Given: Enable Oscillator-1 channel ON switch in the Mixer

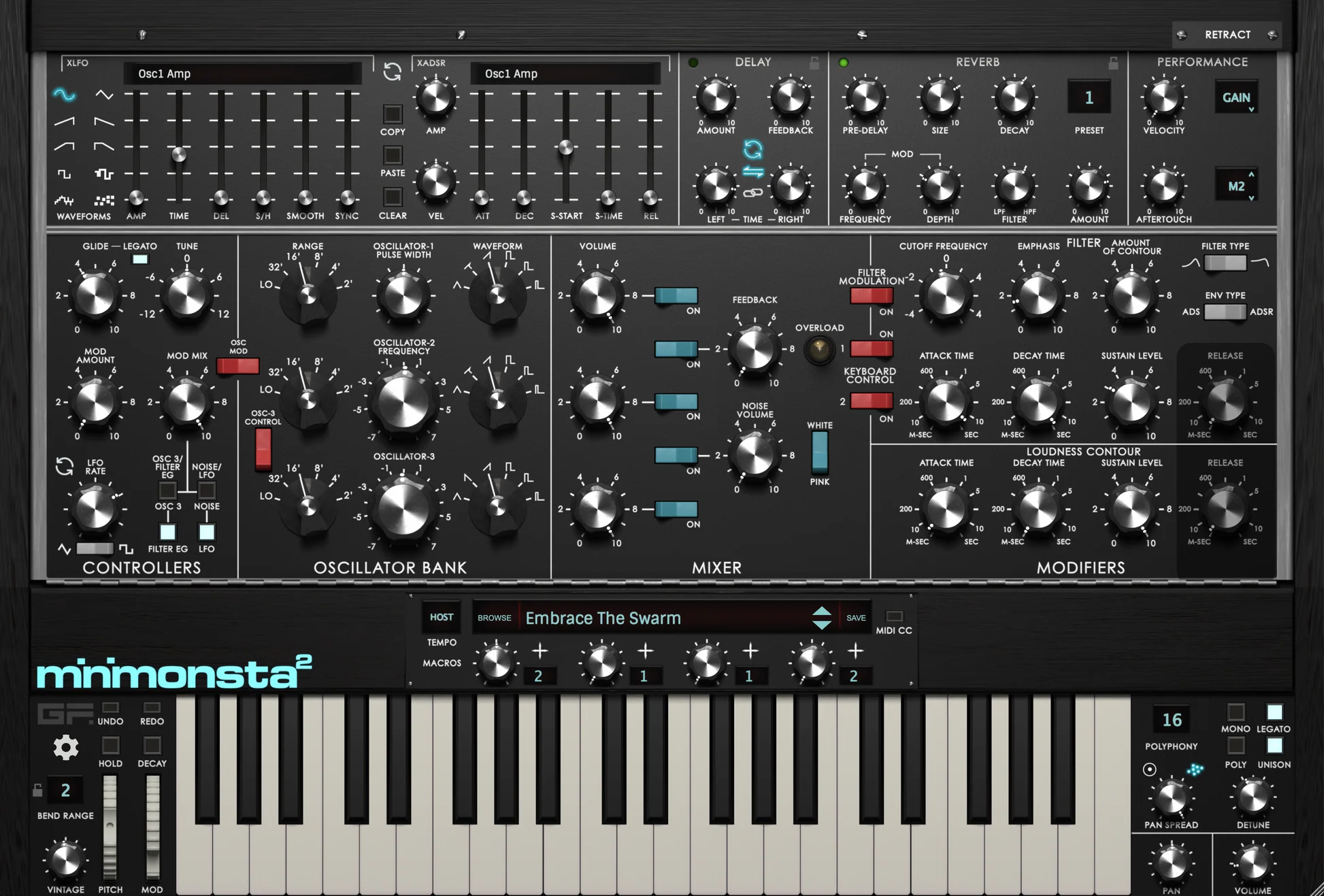Looking at the screenshot, I should [676, 294].
